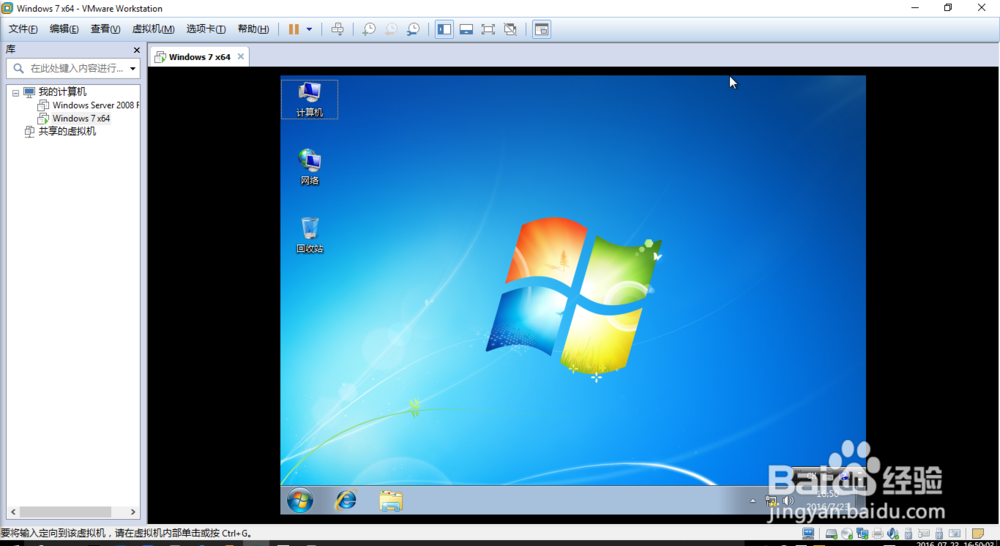Click the guest network tray icon
The height and width of the screenshot is (546, 1000).
(771, 501)
